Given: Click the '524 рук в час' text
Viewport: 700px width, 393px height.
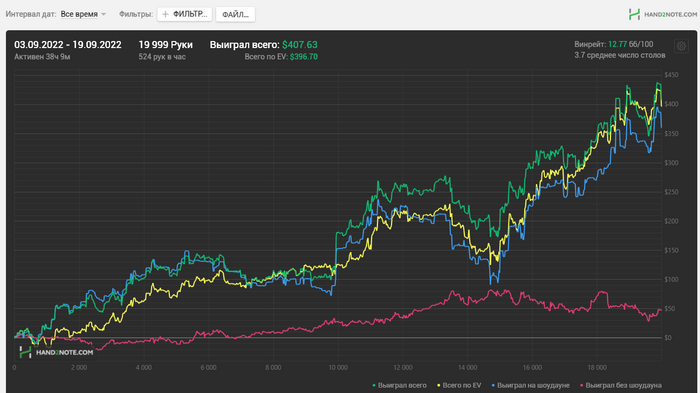Looking at the screenshot, I should pyautogui.click(x=162, y=57).
